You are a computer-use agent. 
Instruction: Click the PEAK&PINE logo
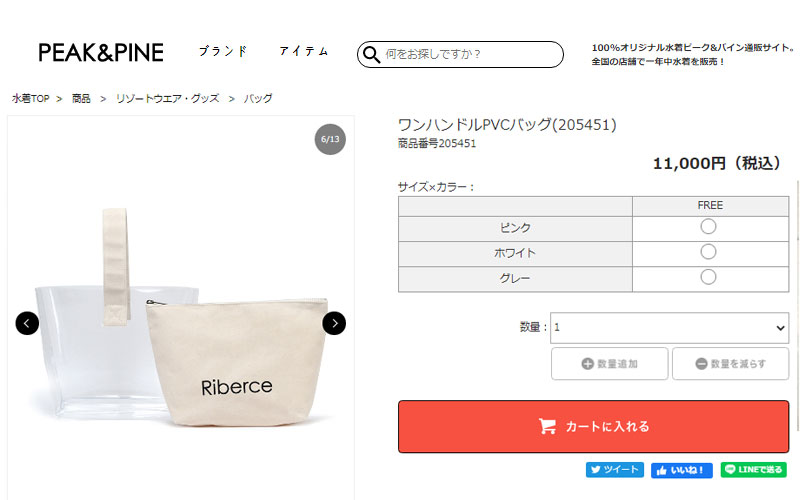[101, 53]
